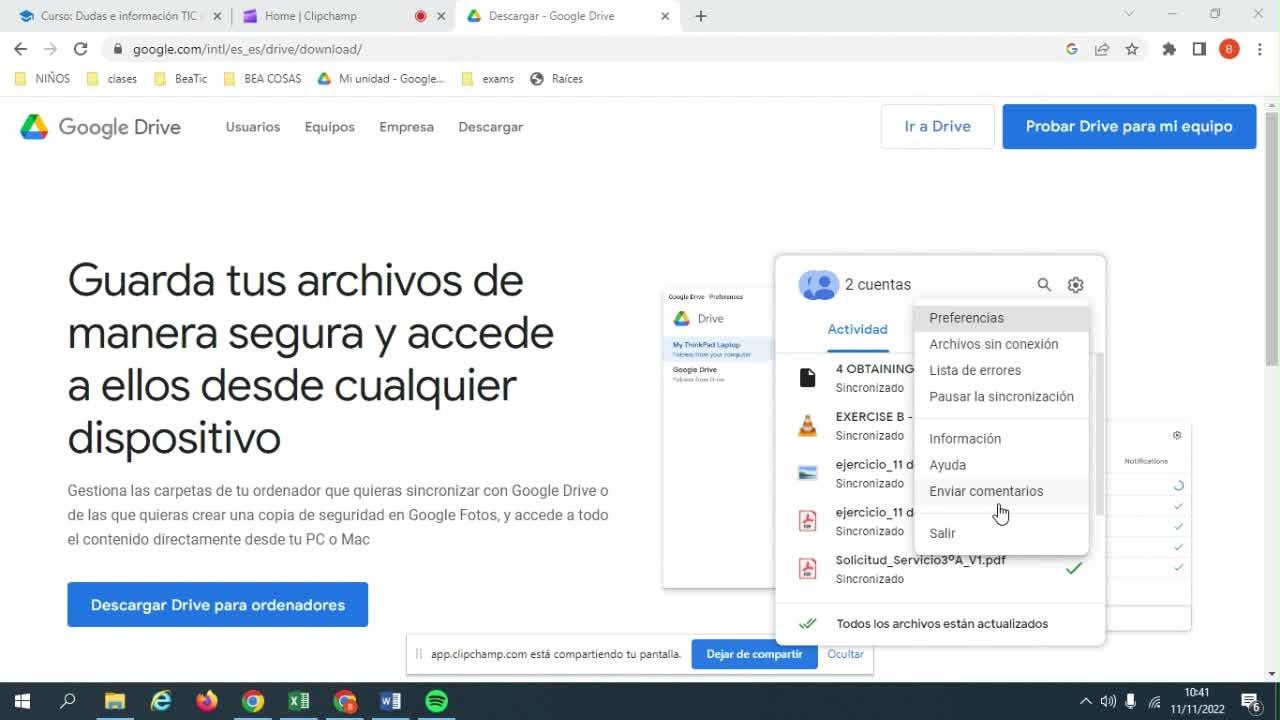Viewport: 1280px width, 720px height.
Task: Open the Empresa menu item
Action: click(x=406, y=127)
